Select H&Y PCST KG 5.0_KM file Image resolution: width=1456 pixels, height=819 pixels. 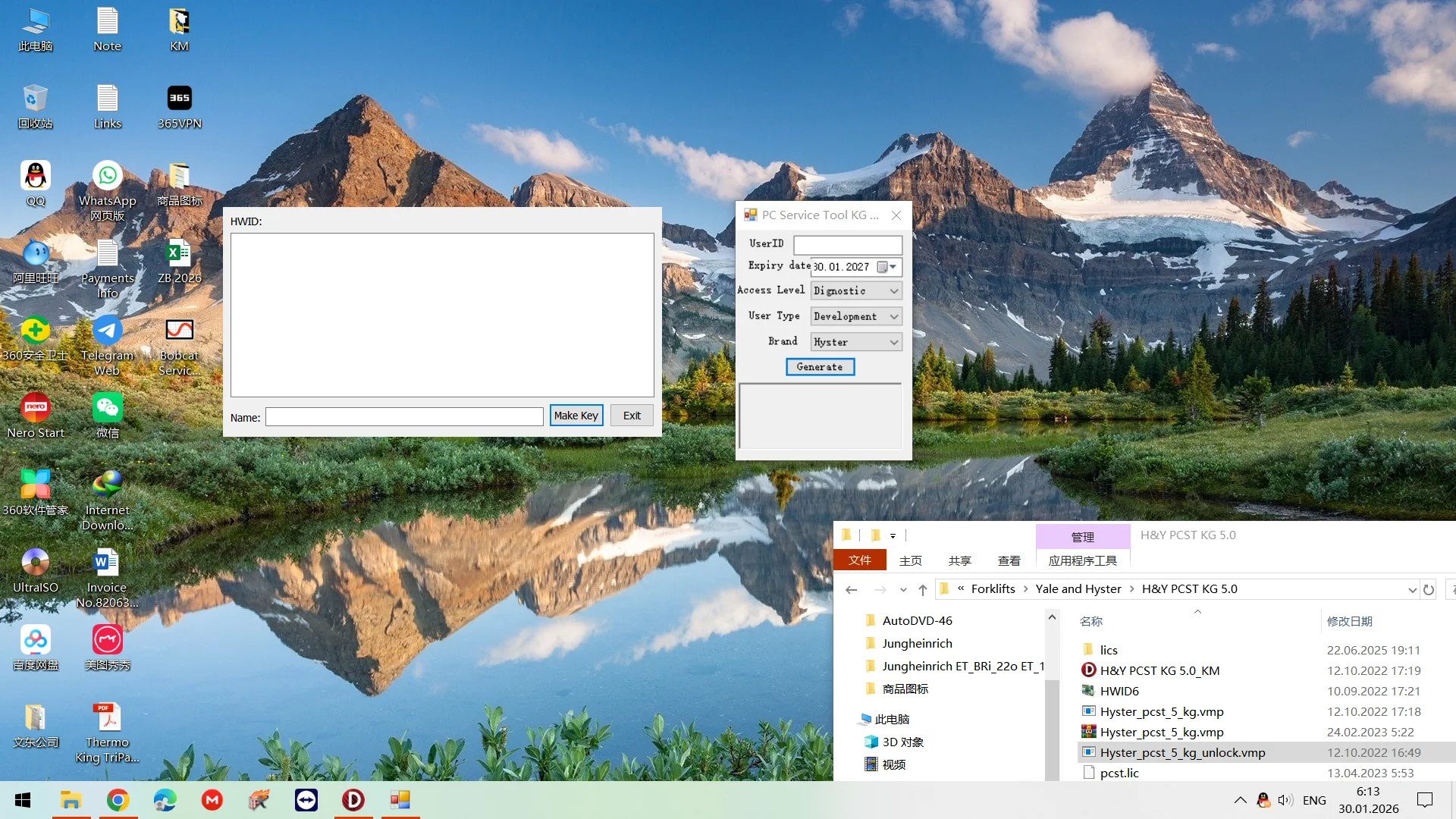pos(1159,670)
